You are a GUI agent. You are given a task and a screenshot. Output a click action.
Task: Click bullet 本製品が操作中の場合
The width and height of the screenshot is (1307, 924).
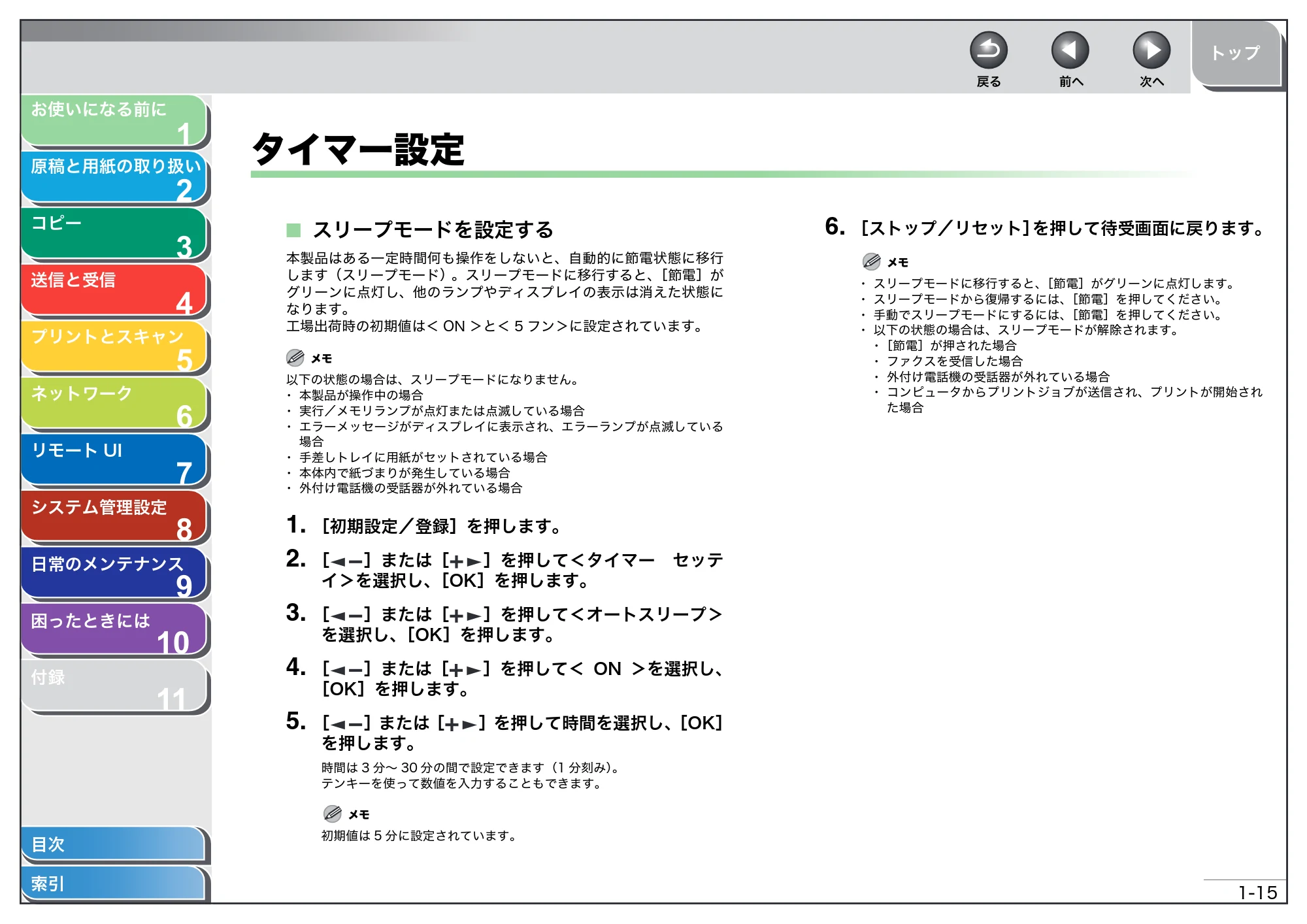[x=361, y=395]
